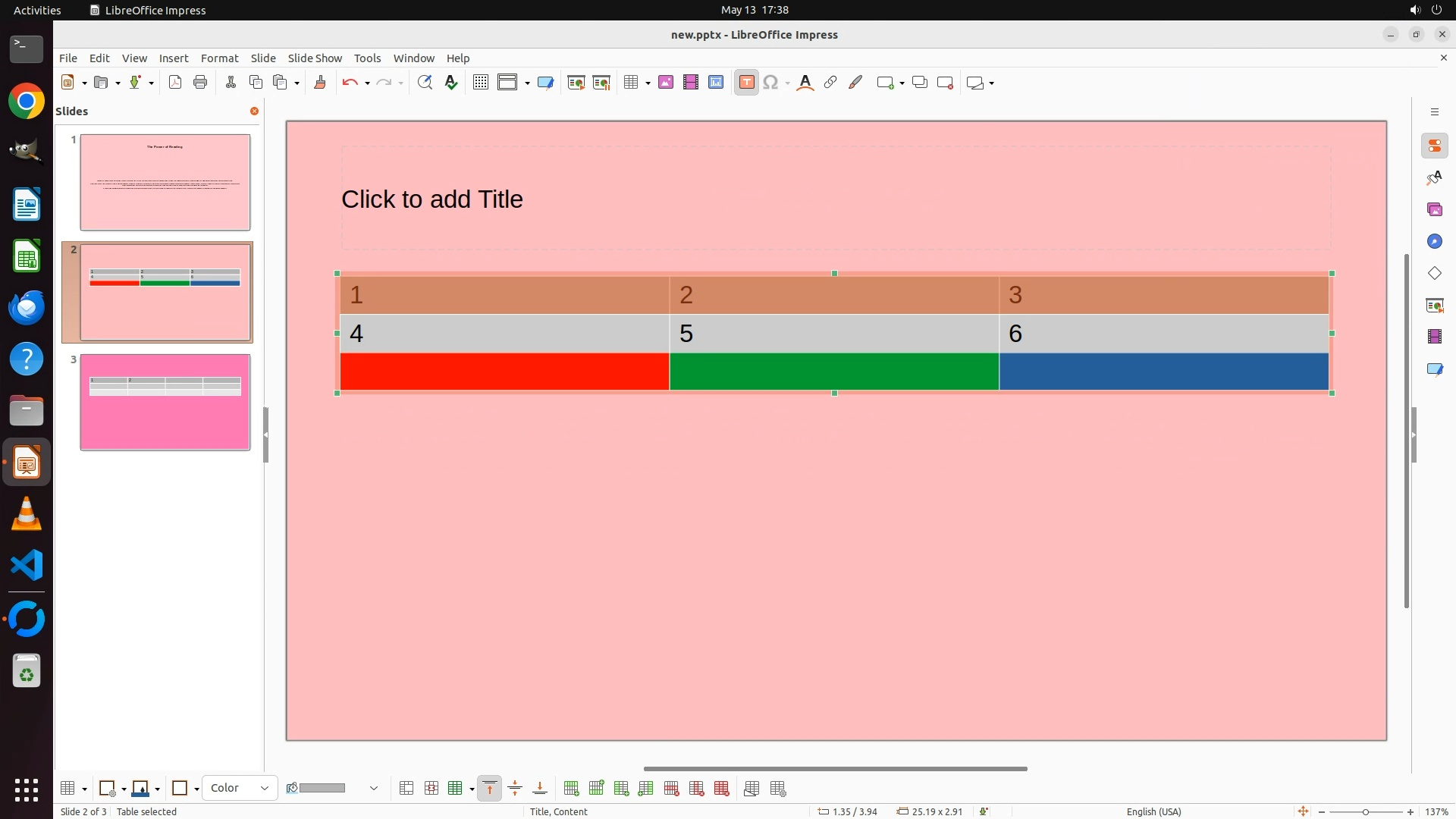Click the Export as PDF icon
This screenshot has width=1456, height=819.
pyautogui.click(x=175, y=83)
